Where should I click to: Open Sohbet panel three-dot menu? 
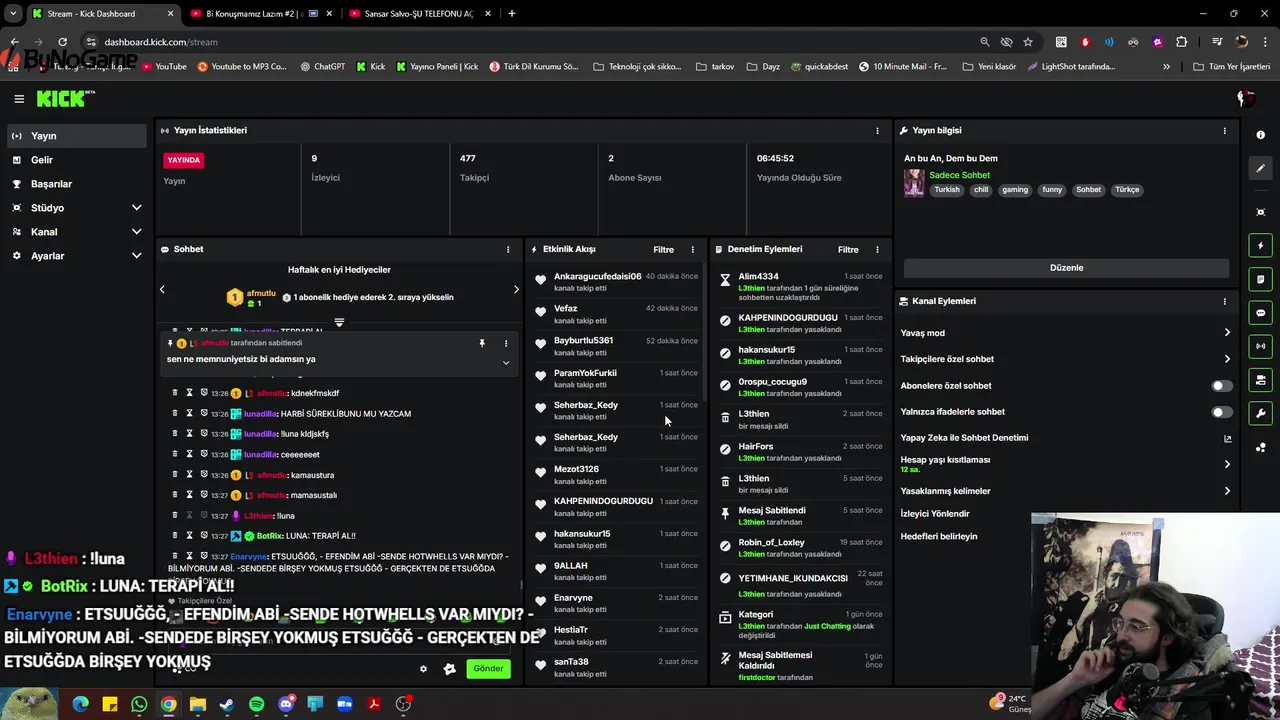tap(507, 249)
